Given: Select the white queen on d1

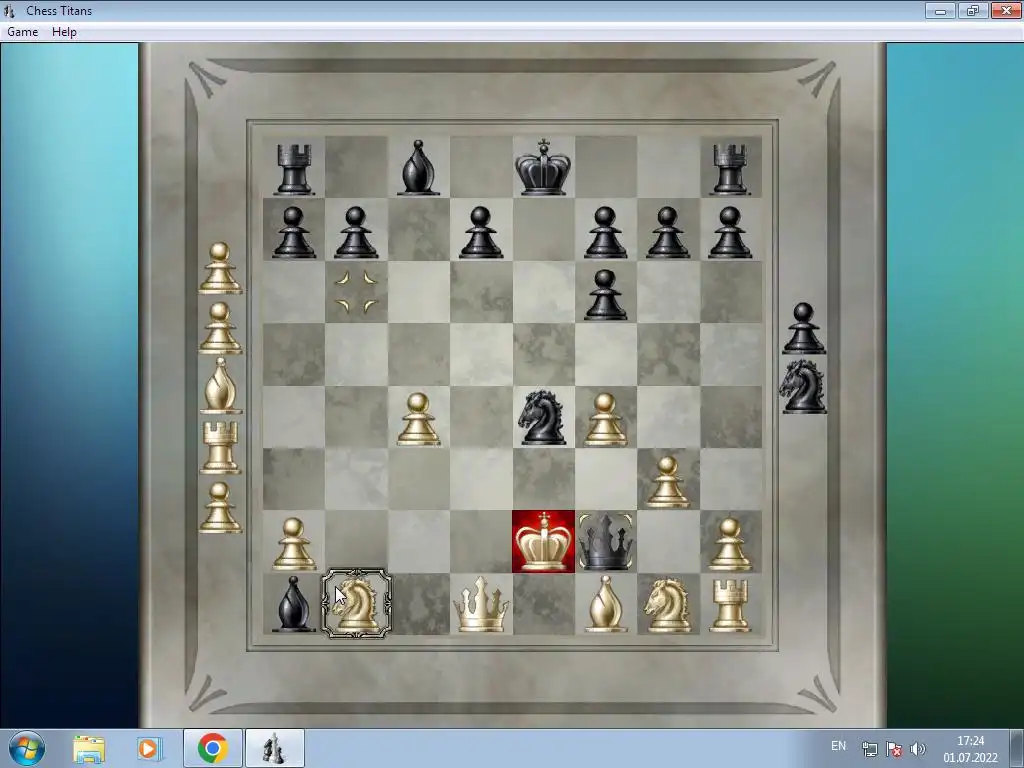Looking at the screenshot, I should point(481,605).
